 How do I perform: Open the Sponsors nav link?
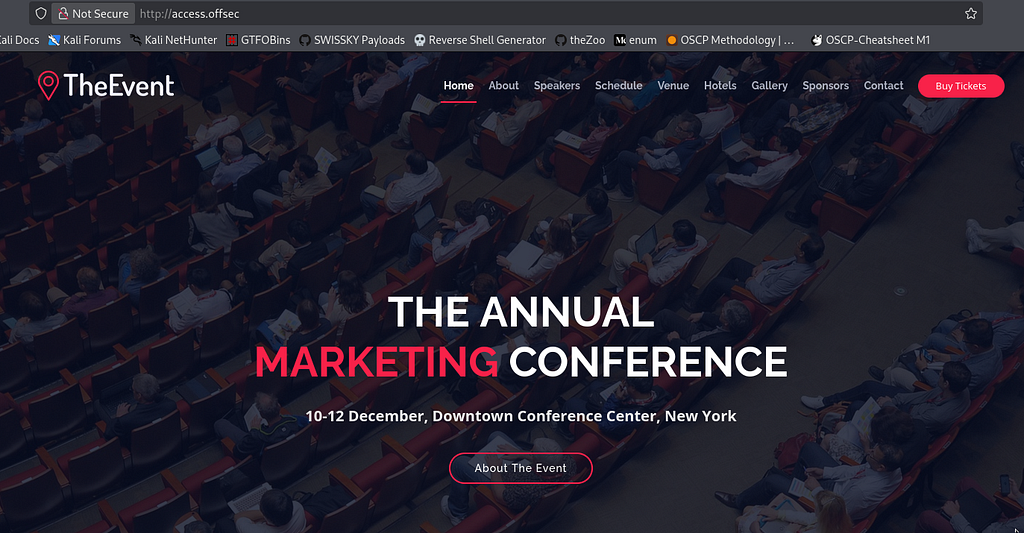click(825, 86)
